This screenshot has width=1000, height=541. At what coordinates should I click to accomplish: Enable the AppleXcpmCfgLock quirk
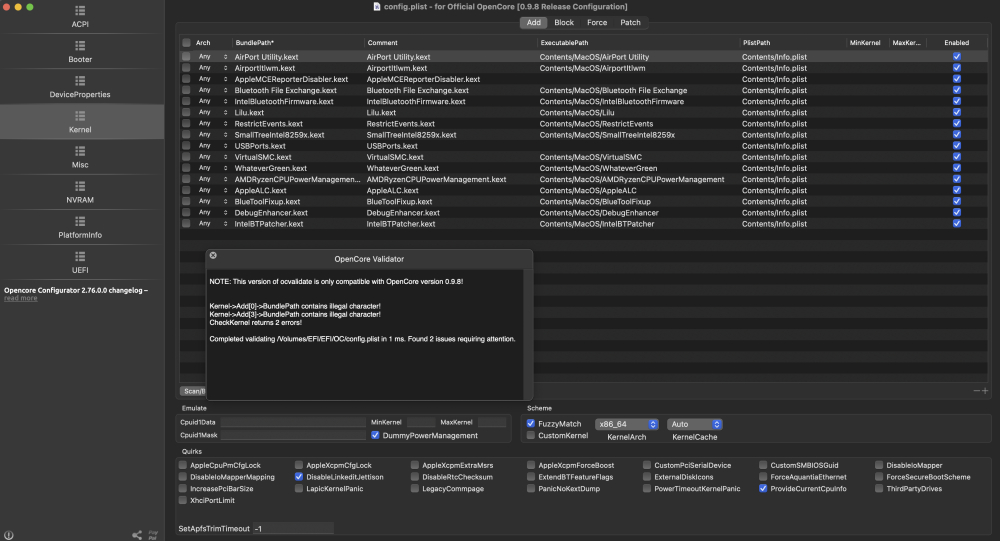tap(299, 465)
